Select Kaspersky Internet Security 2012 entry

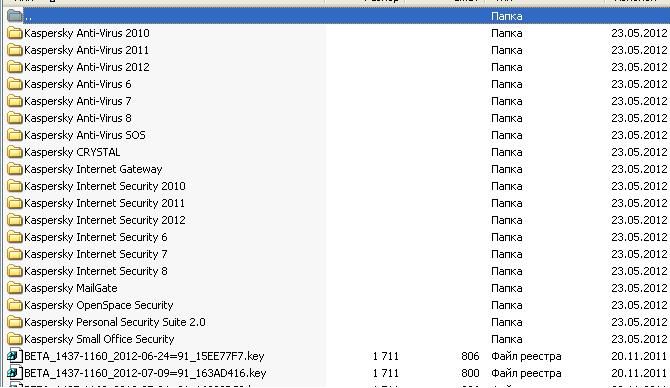point(105,220)
